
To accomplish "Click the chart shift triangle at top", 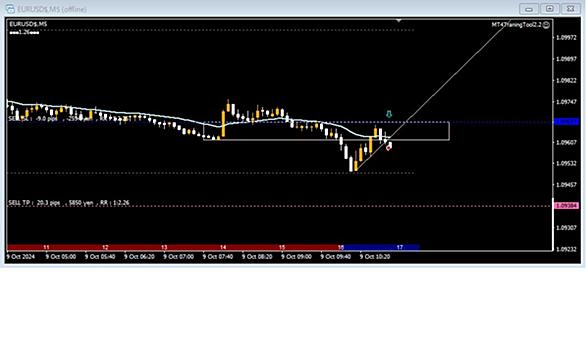I will click(399, 21).
